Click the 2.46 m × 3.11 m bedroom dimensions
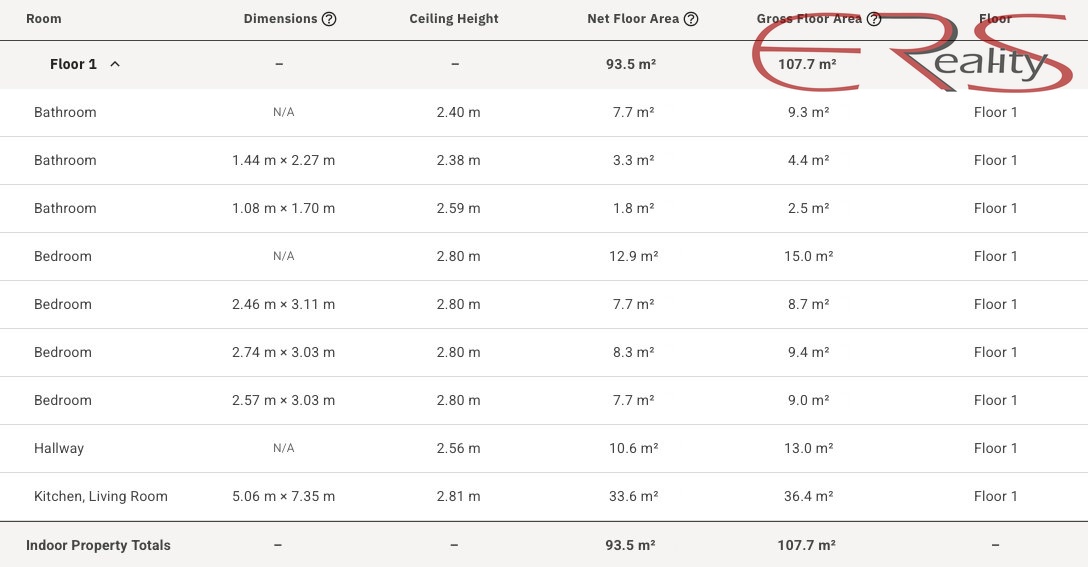1088x567 pixels. pyautogui.click(x=283, y=304)
